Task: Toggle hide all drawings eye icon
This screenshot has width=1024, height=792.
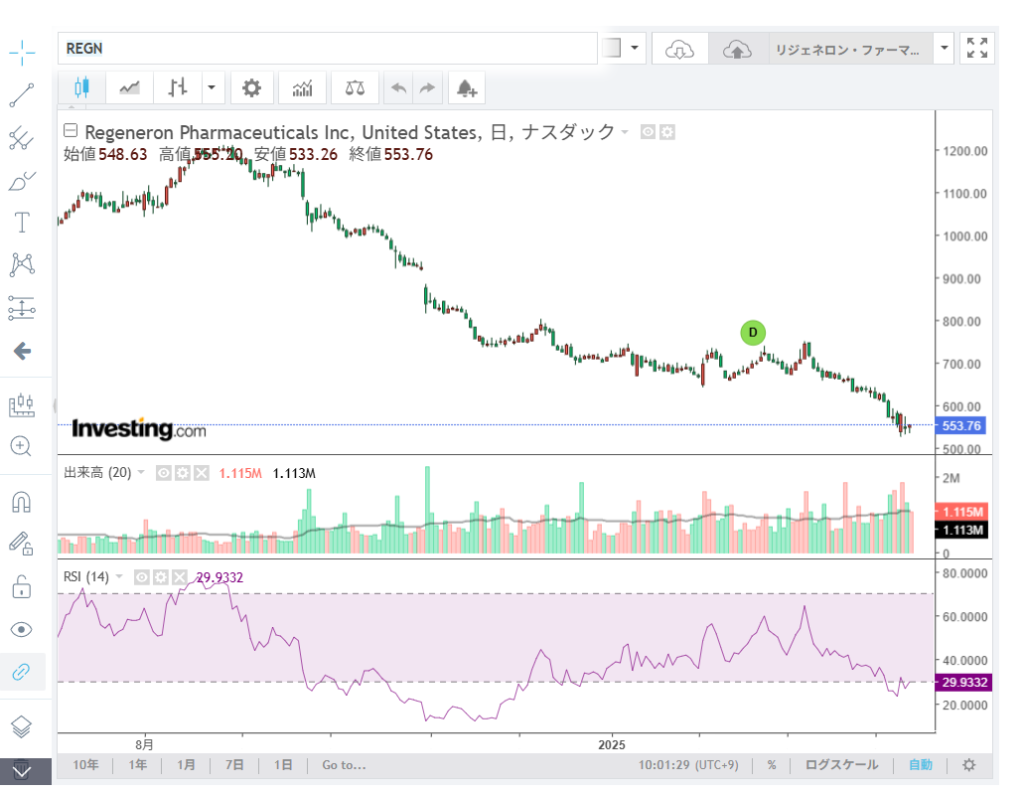Action: tap(22, 629)
